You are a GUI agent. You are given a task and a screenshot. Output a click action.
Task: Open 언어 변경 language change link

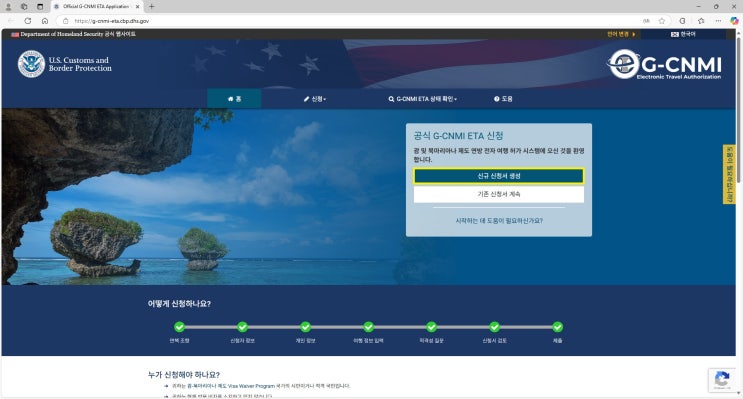point(621,34)
